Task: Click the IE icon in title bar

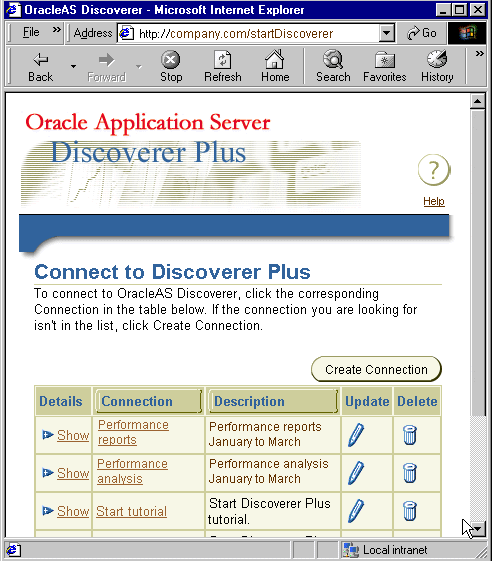Action: click(14, 10)
